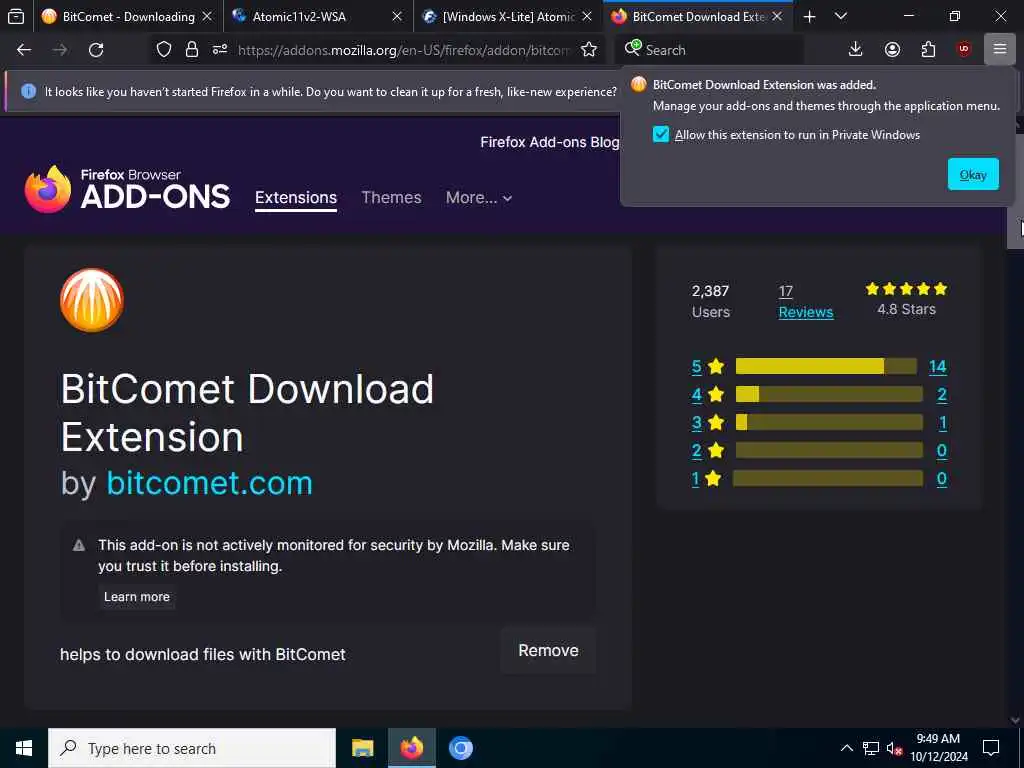Open the tracking protection shield icon
The height and width of the screenshot is (768, 1024).
tap(164, 50)
